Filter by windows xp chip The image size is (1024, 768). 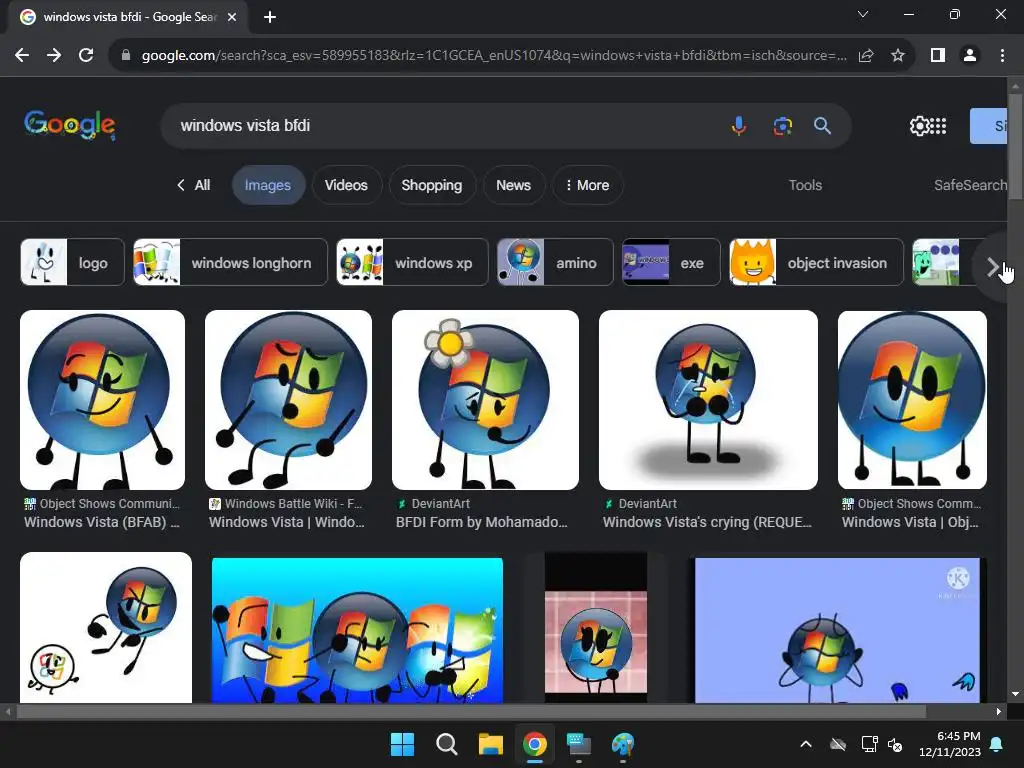pos(412,263)
